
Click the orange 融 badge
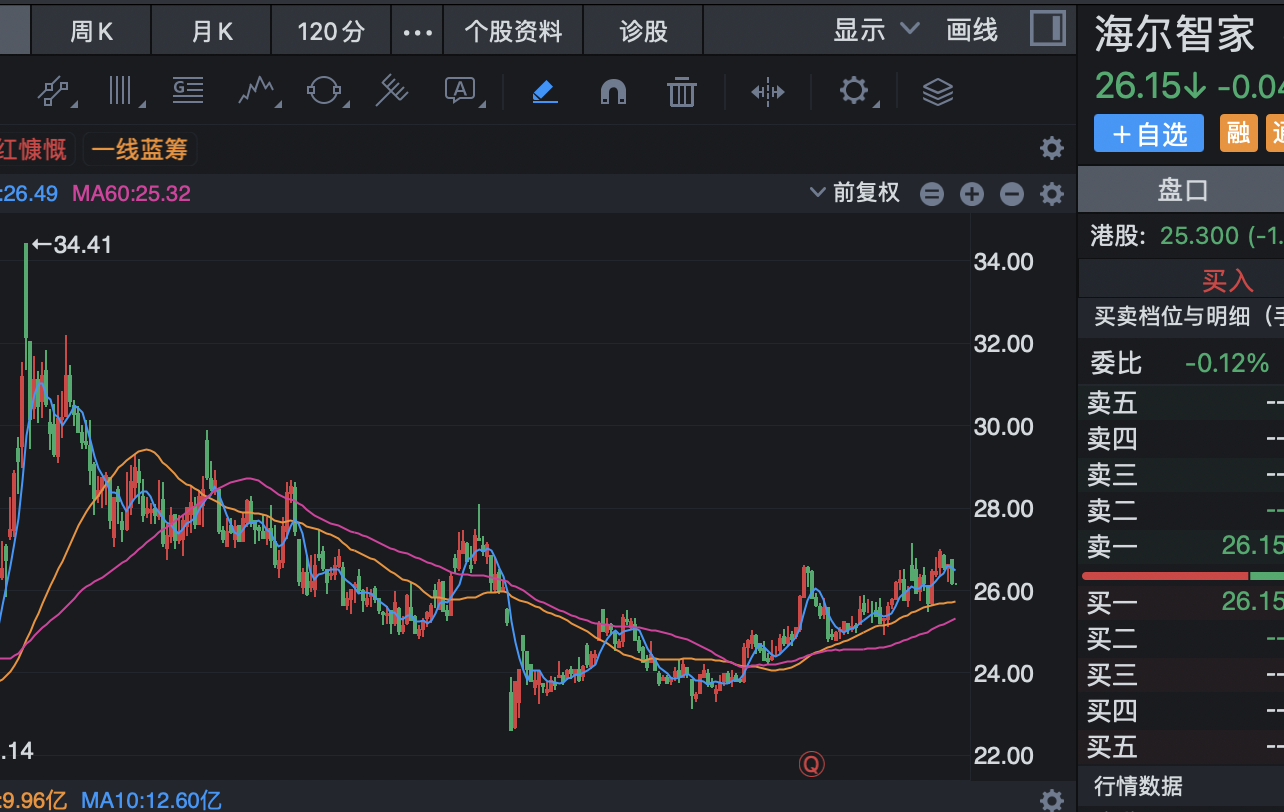tap(1238, 132)
